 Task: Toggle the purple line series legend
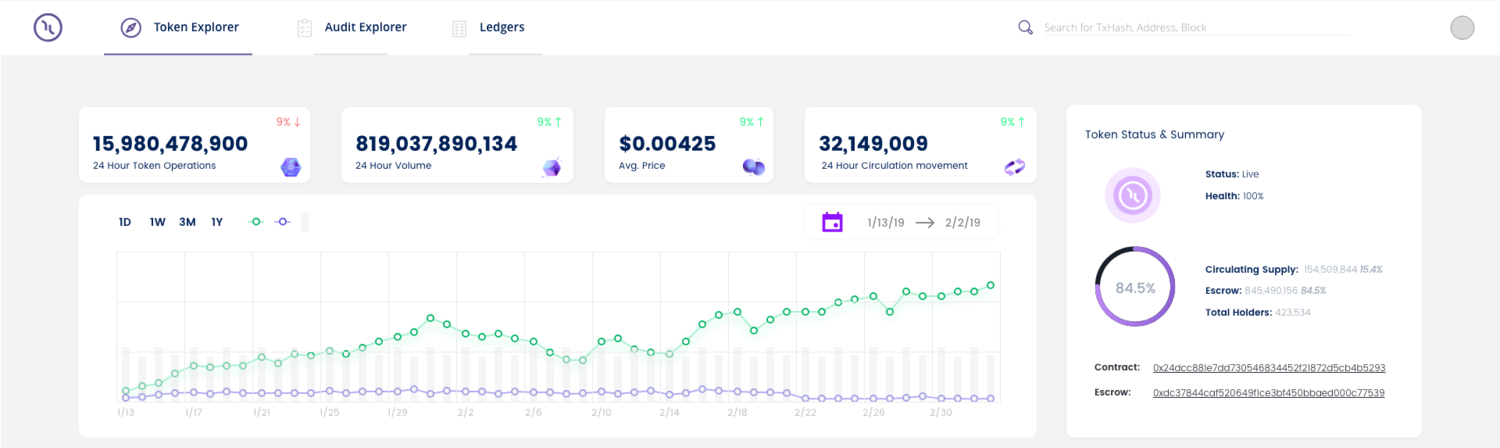tap(282, 222)
